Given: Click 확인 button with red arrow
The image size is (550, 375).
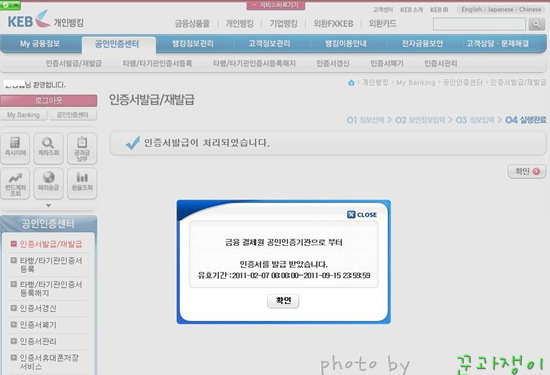Looking at the screenshot, I should [x=527, y=171].
